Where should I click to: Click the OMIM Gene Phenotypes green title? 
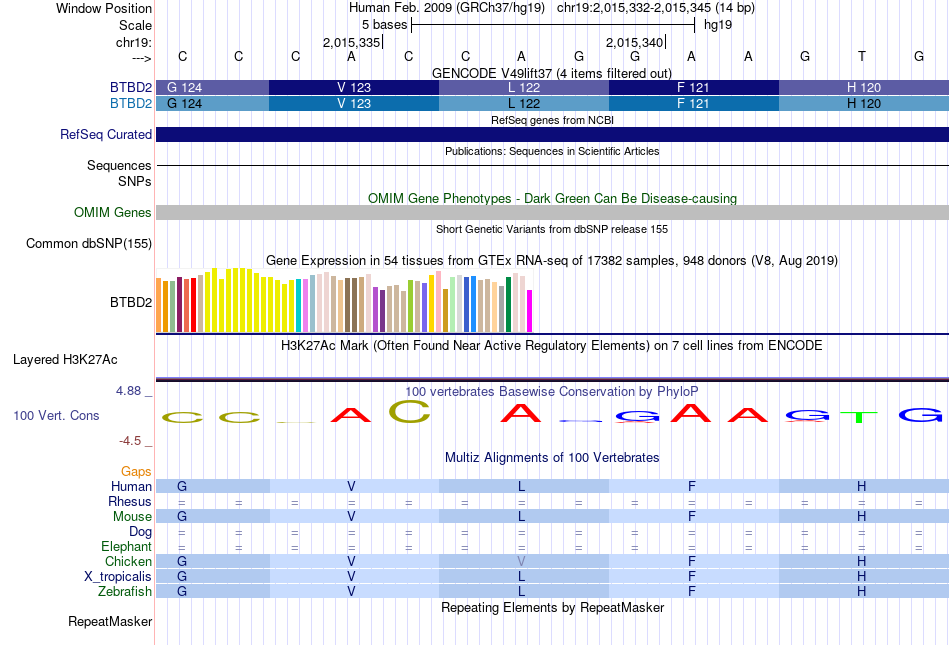[x=552, y=199]
